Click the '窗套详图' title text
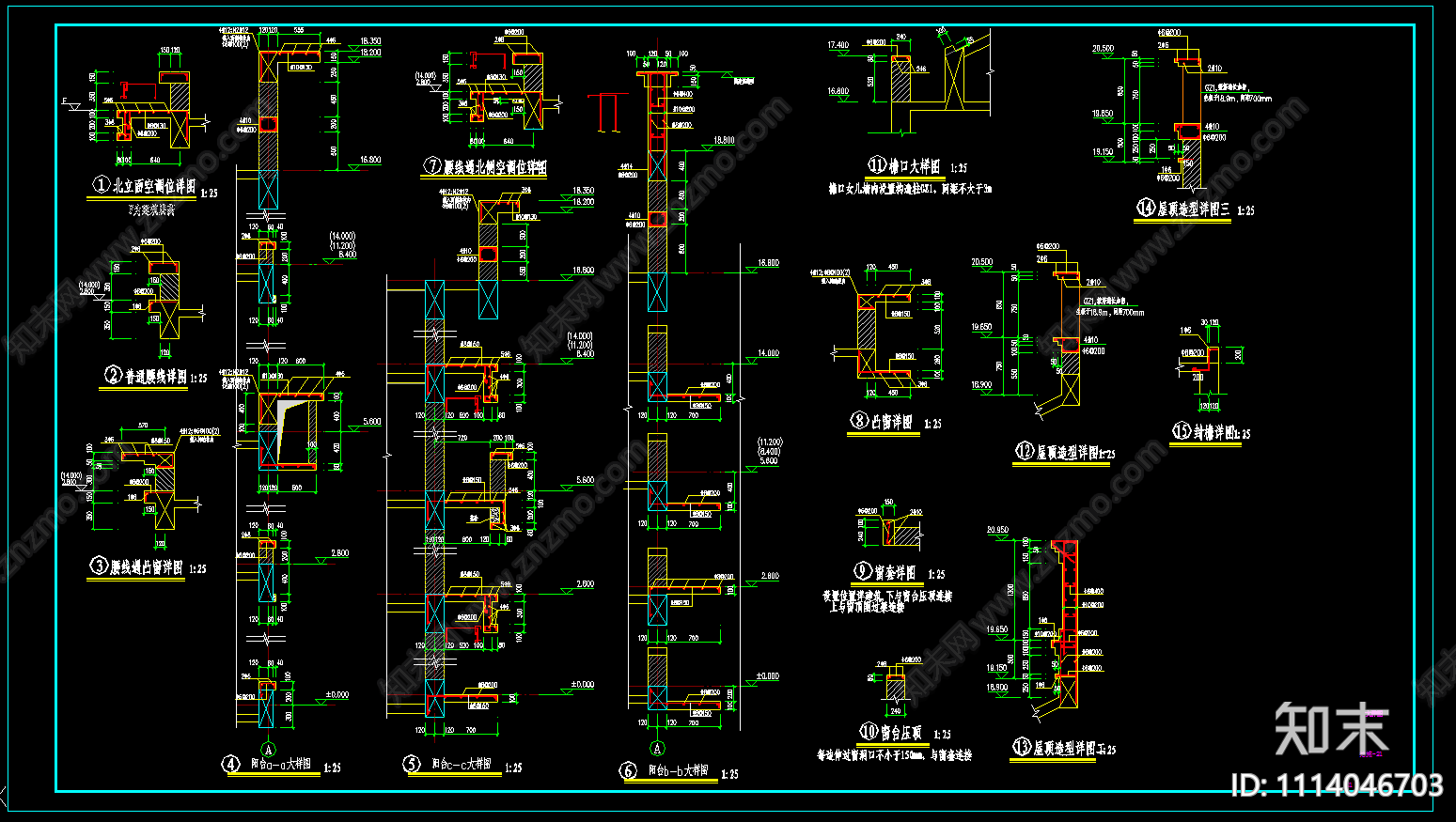This screenshot has height=822, width=1456. pyautogui.click(x=895, y=572)
